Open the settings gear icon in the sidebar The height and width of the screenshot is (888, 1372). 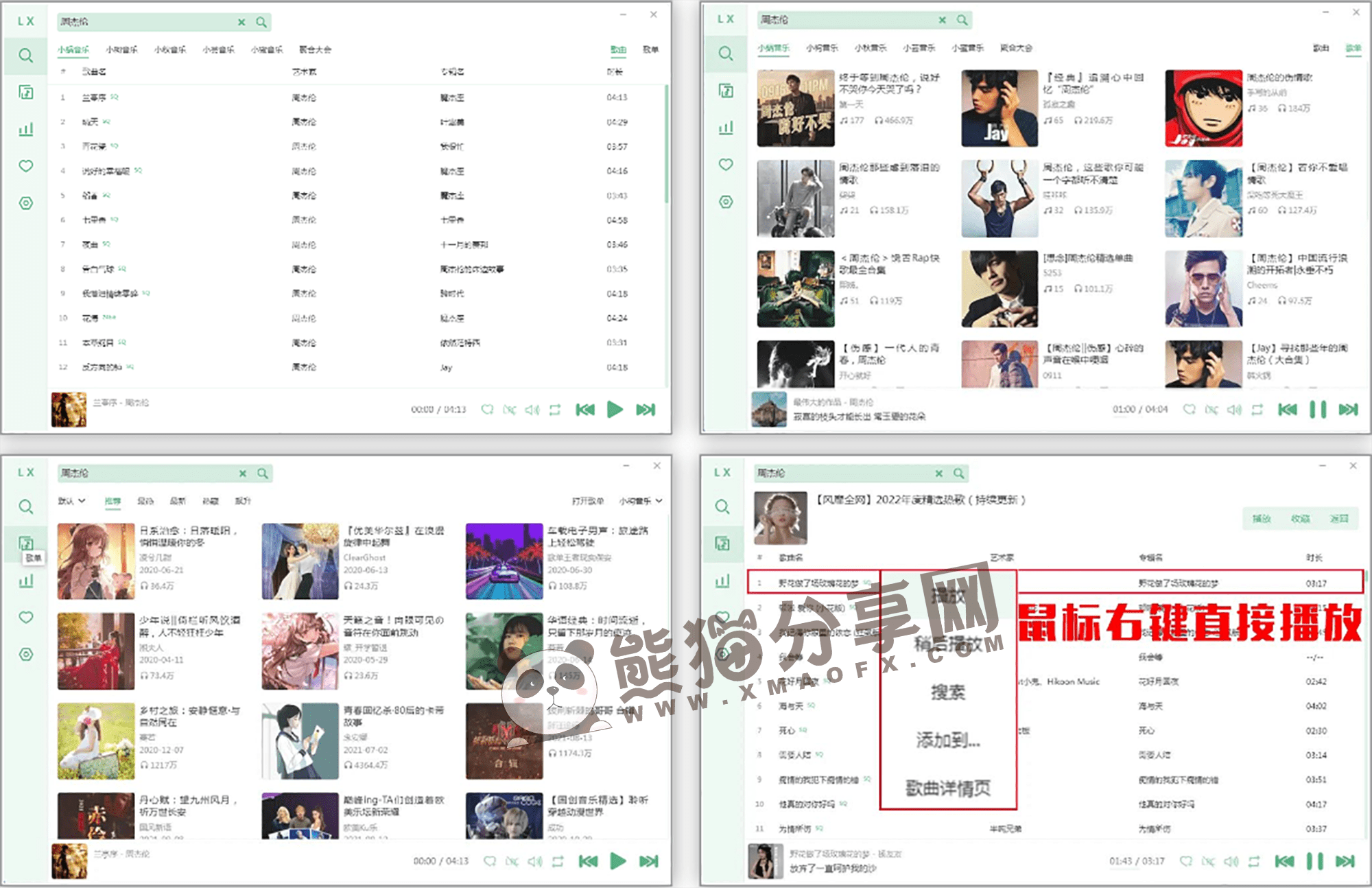tap(25, 202)
